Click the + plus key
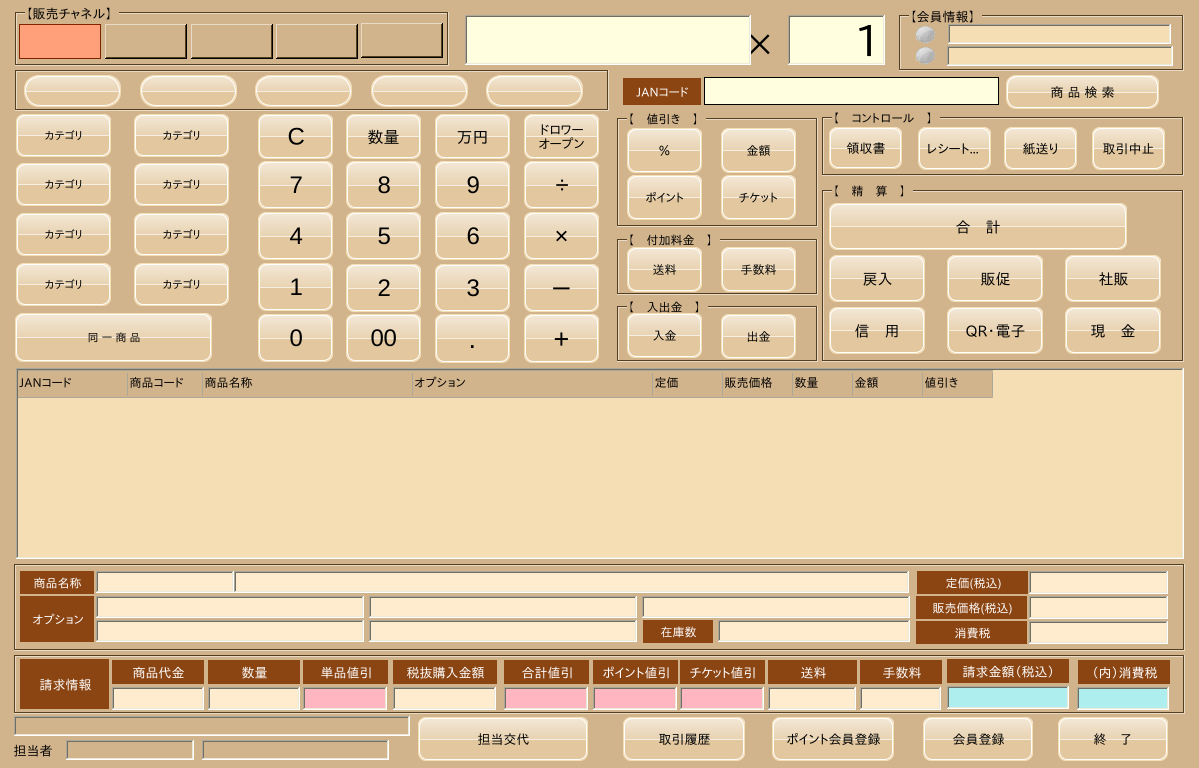Screen dimensions: 1199x768 click(x=561, y=338)
